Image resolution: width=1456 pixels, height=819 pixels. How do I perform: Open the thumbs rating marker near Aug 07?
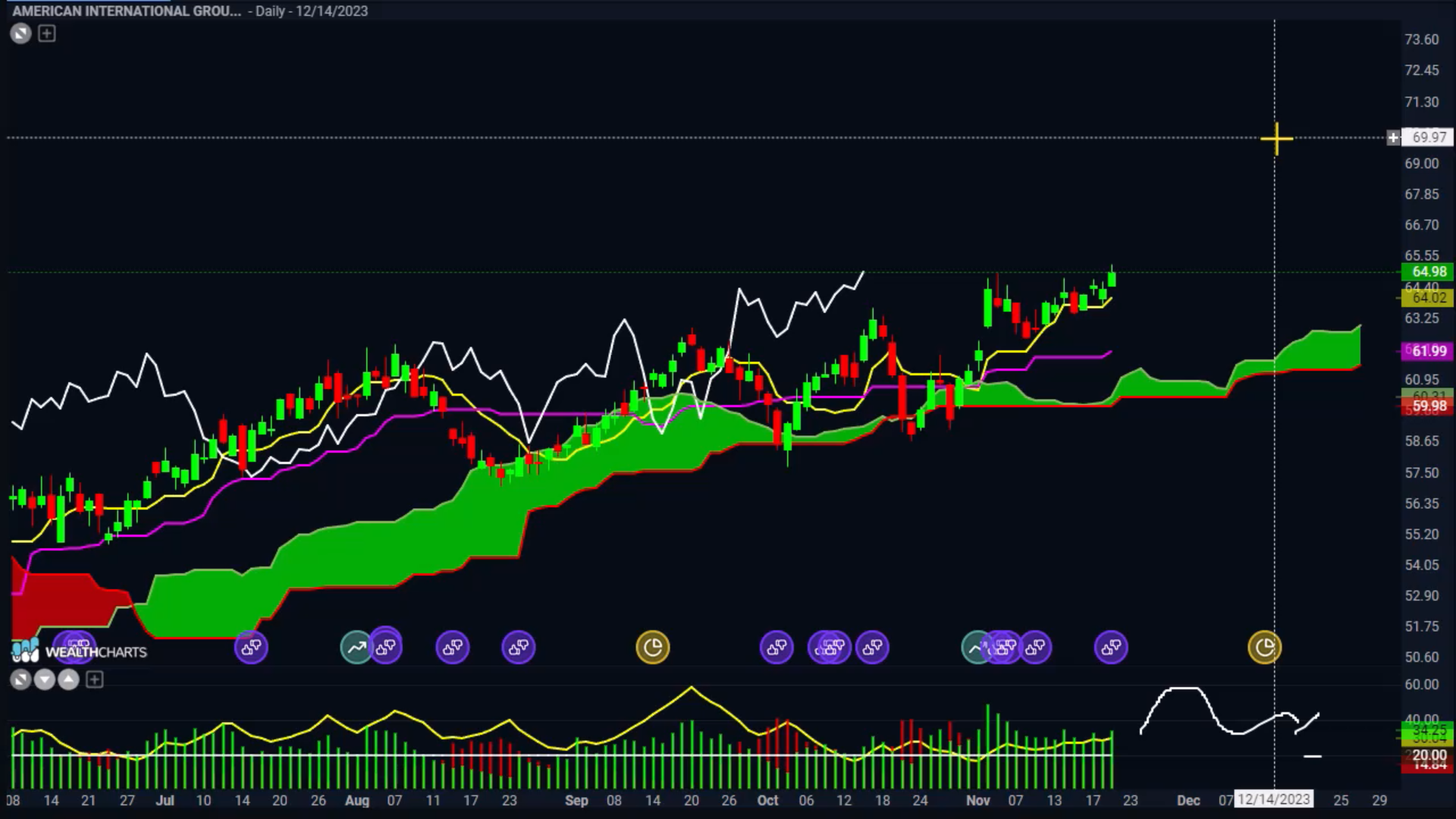point(387,646)
